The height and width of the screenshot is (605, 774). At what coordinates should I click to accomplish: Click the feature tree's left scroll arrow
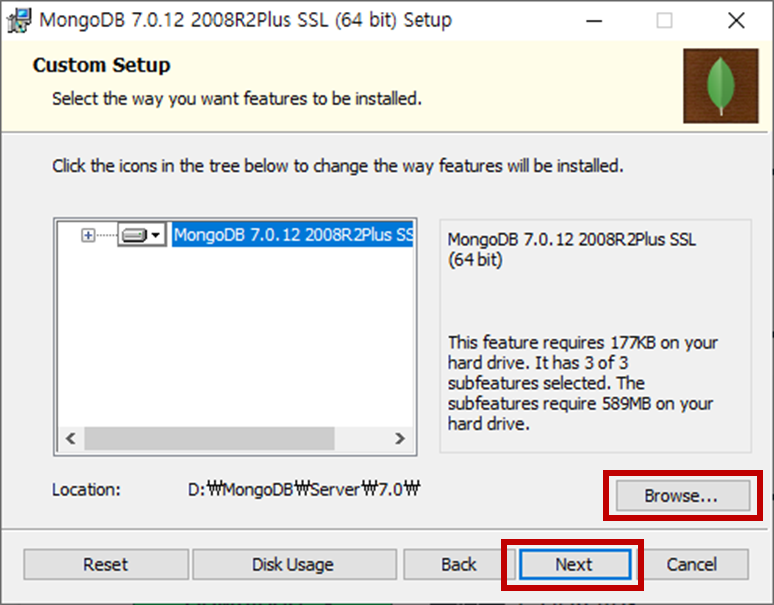[71, 438]
